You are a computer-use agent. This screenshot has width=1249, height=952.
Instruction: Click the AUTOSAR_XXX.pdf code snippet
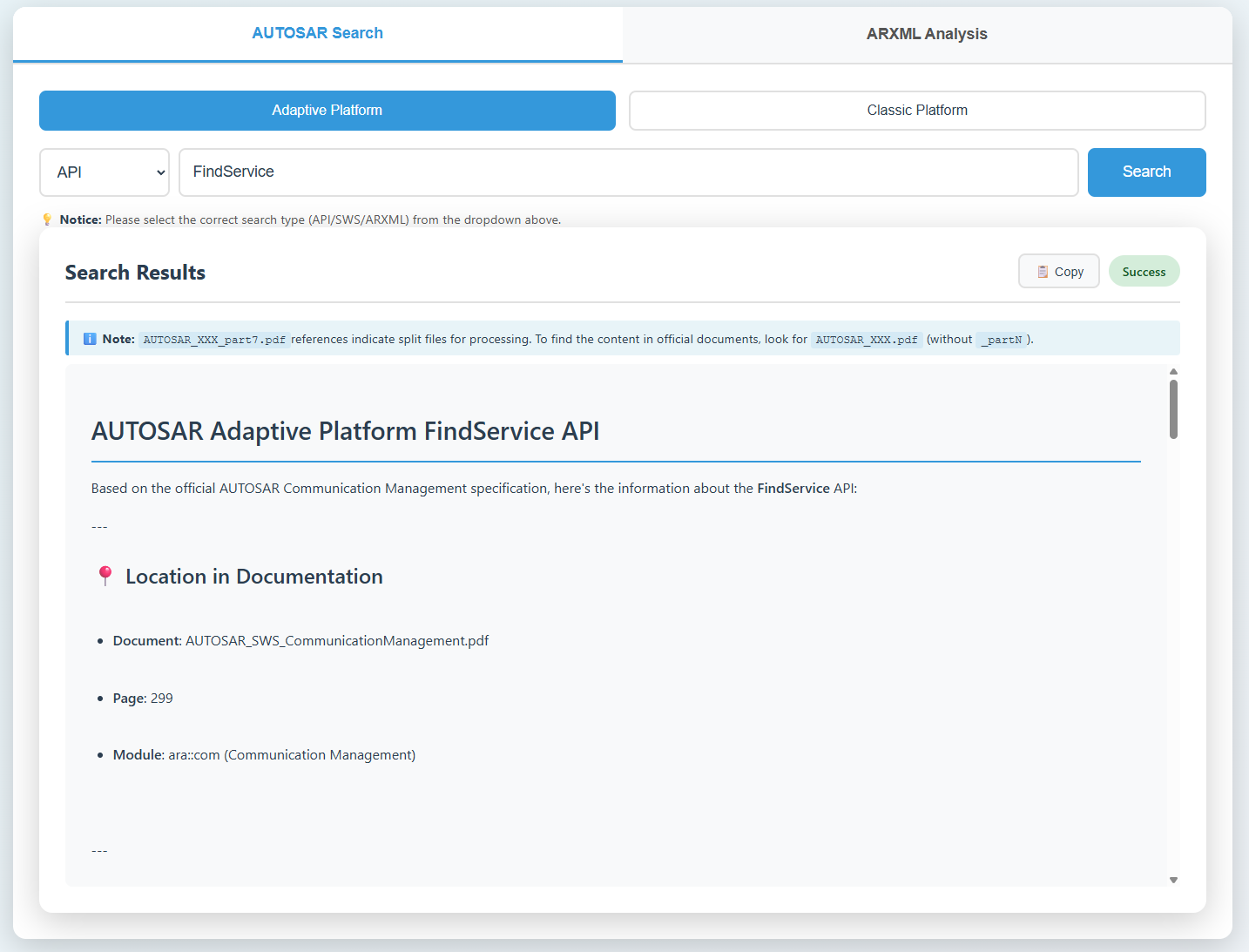pos(866,340)
